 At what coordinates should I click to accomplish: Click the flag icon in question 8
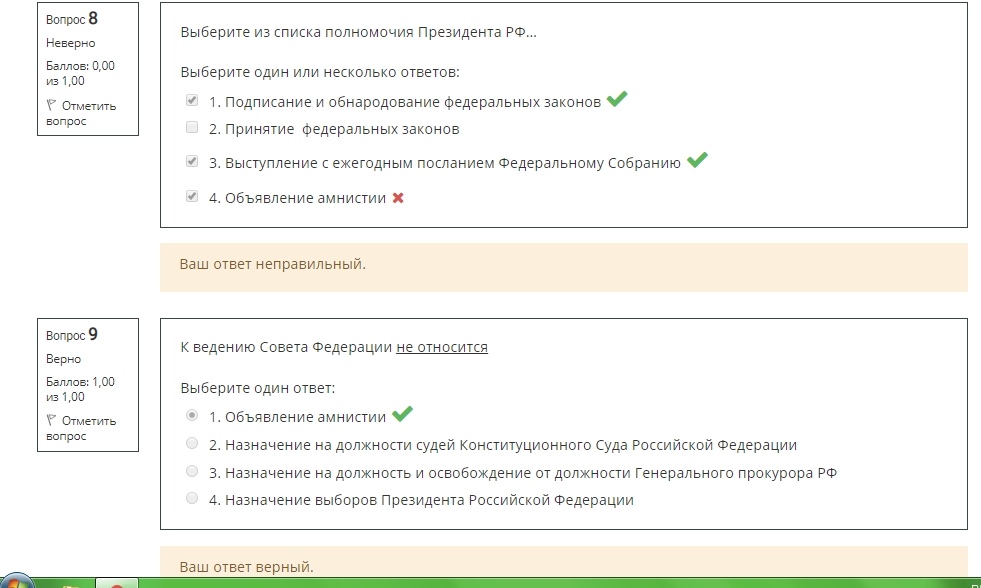point(51,105)
